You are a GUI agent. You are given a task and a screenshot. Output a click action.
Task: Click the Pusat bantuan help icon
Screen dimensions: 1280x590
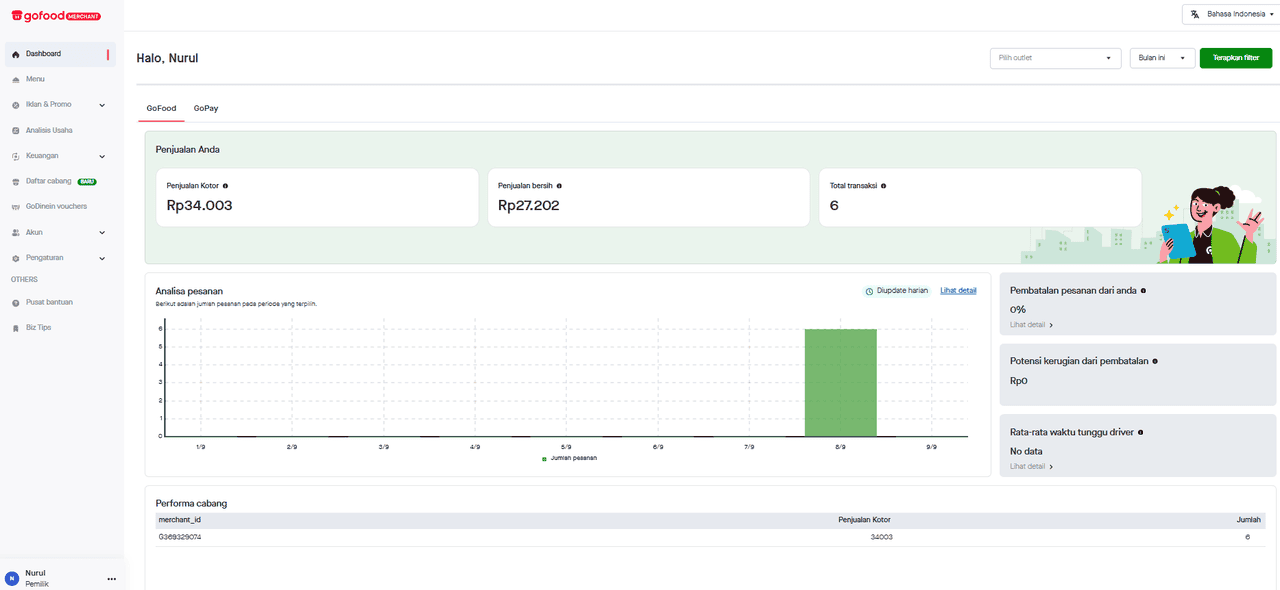pyautogui.click(x=15, y=302)
